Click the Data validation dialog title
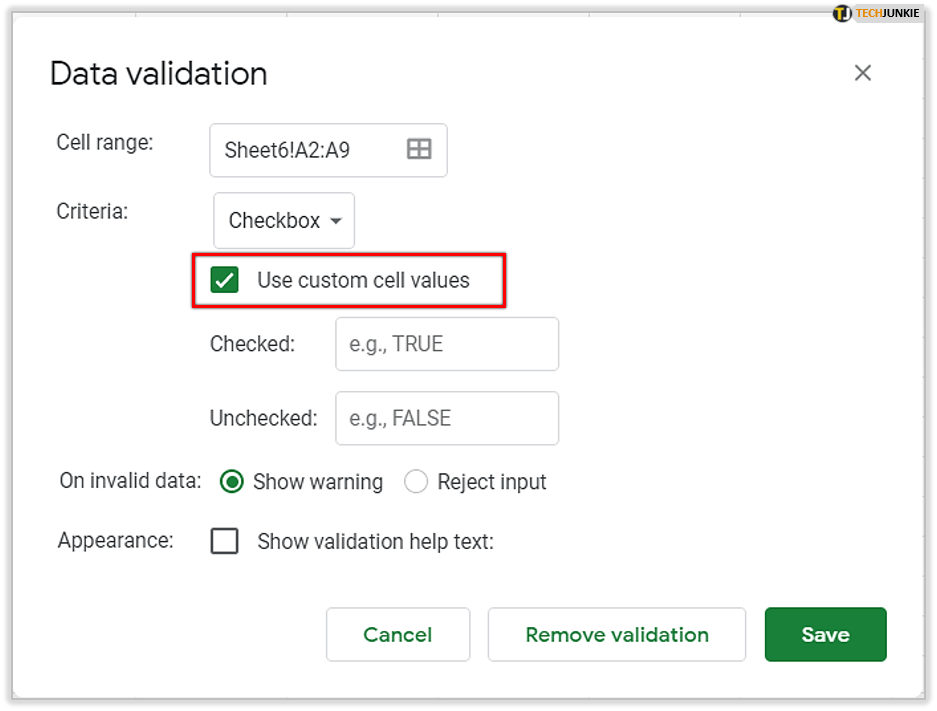Viewport: 937px width, 711px height. click(159, 74)
